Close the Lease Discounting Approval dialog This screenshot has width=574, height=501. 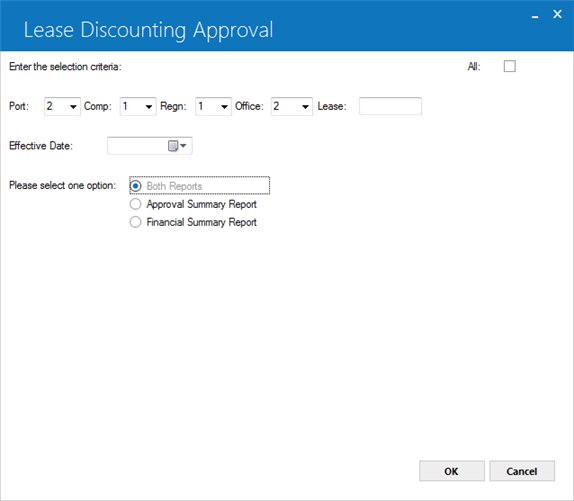(x=557, y=14)
